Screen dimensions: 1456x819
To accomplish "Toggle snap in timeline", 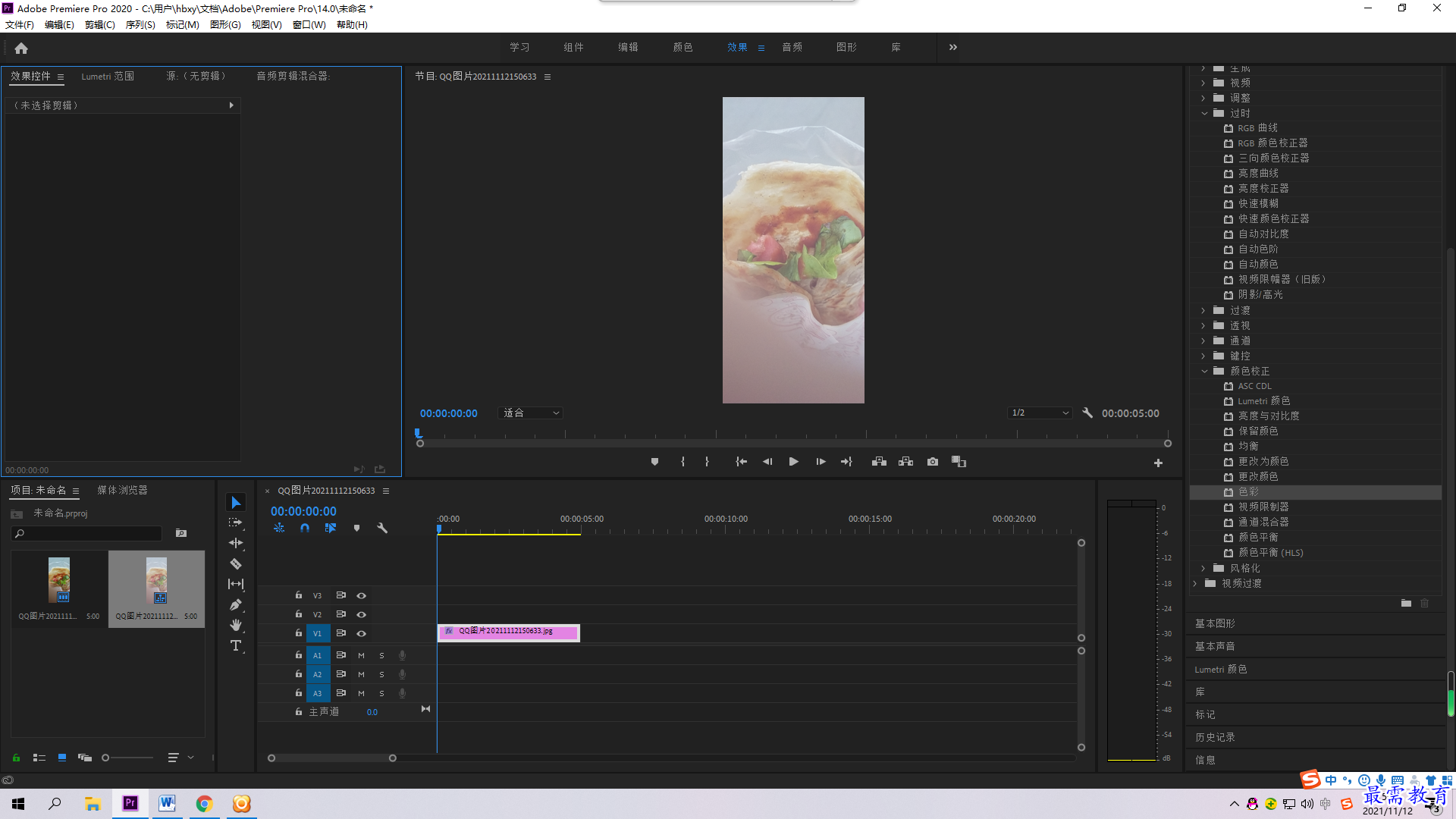I will click(x=305, y=528).
